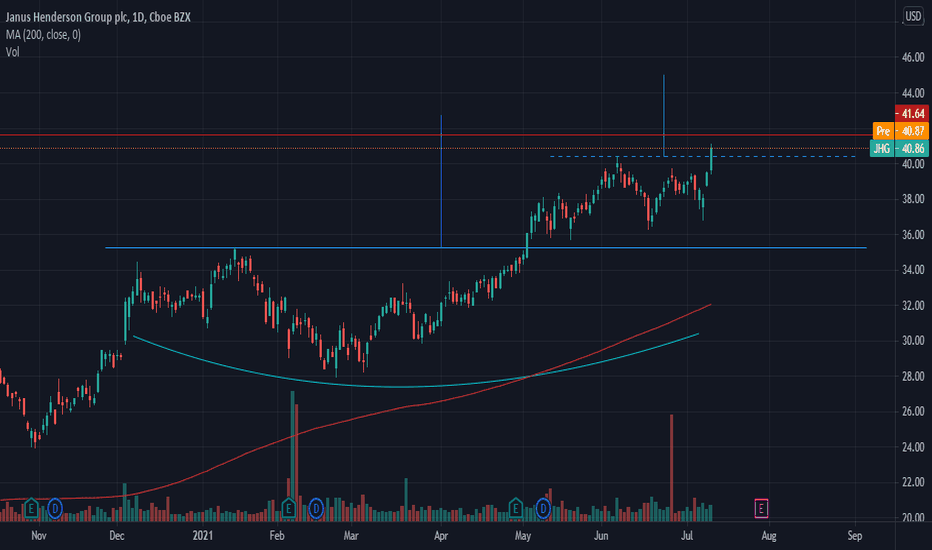
Task: Open the upcoming pink earnings marker before Aug
Action: 761,508
